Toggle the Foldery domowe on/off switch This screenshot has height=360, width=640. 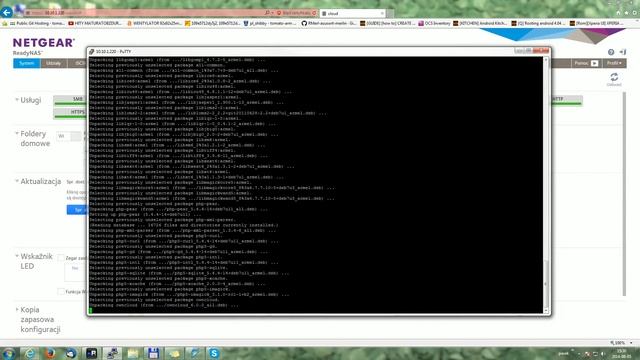point(69,136)
